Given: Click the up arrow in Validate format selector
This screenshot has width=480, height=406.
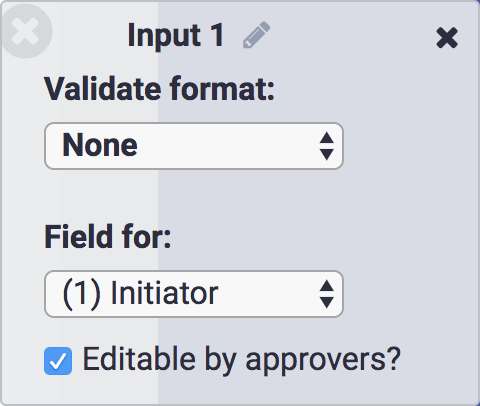Looking at the screenshot, I should pos(327,138).
